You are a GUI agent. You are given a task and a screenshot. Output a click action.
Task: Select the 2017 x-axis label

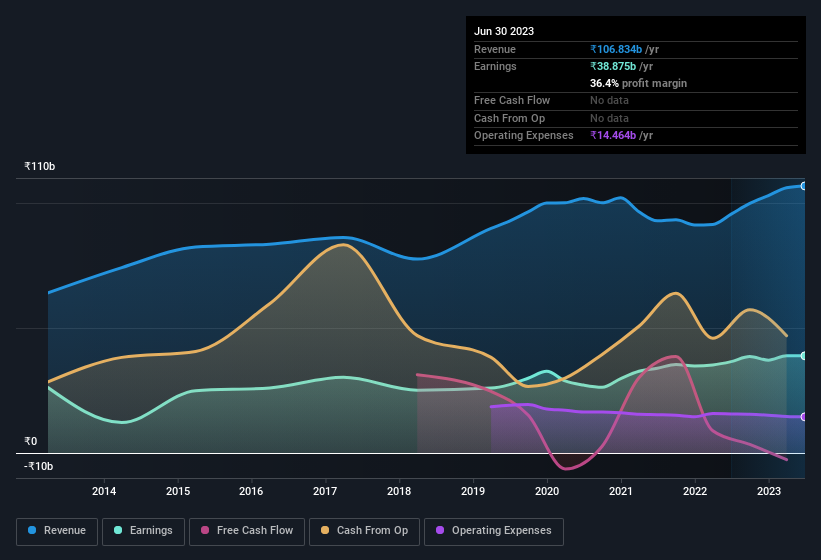tap(325, 491)
